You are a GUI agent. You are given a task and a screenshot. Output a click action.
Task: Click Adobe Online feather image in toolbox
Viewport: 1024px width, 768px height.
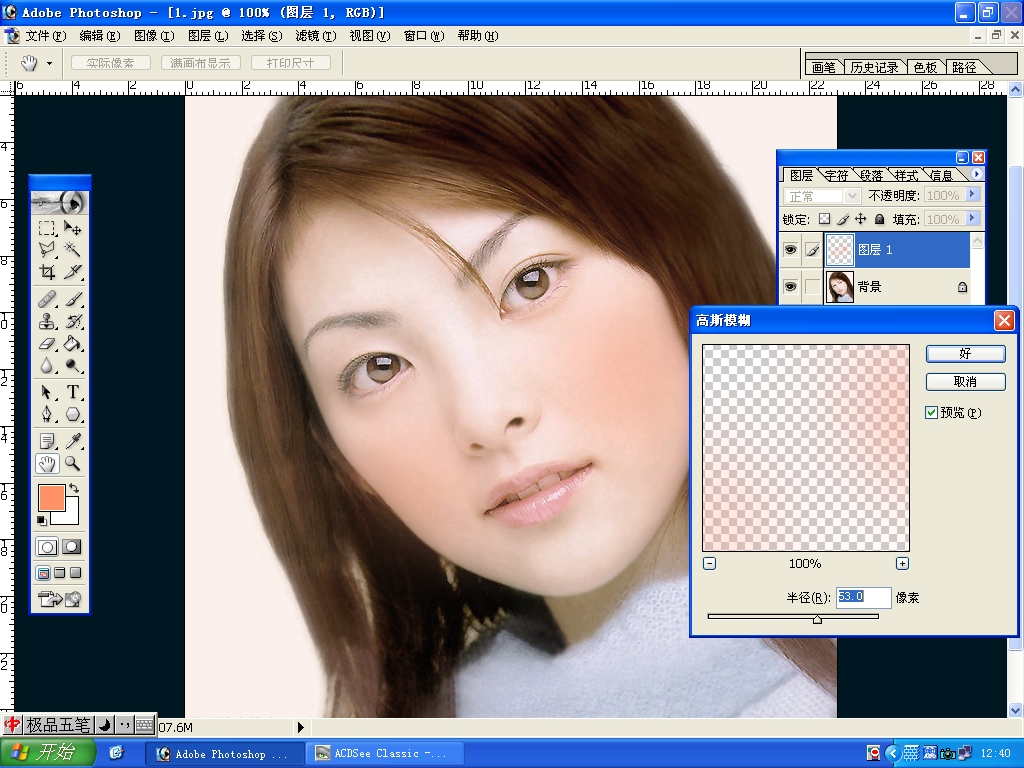(59, 203)
